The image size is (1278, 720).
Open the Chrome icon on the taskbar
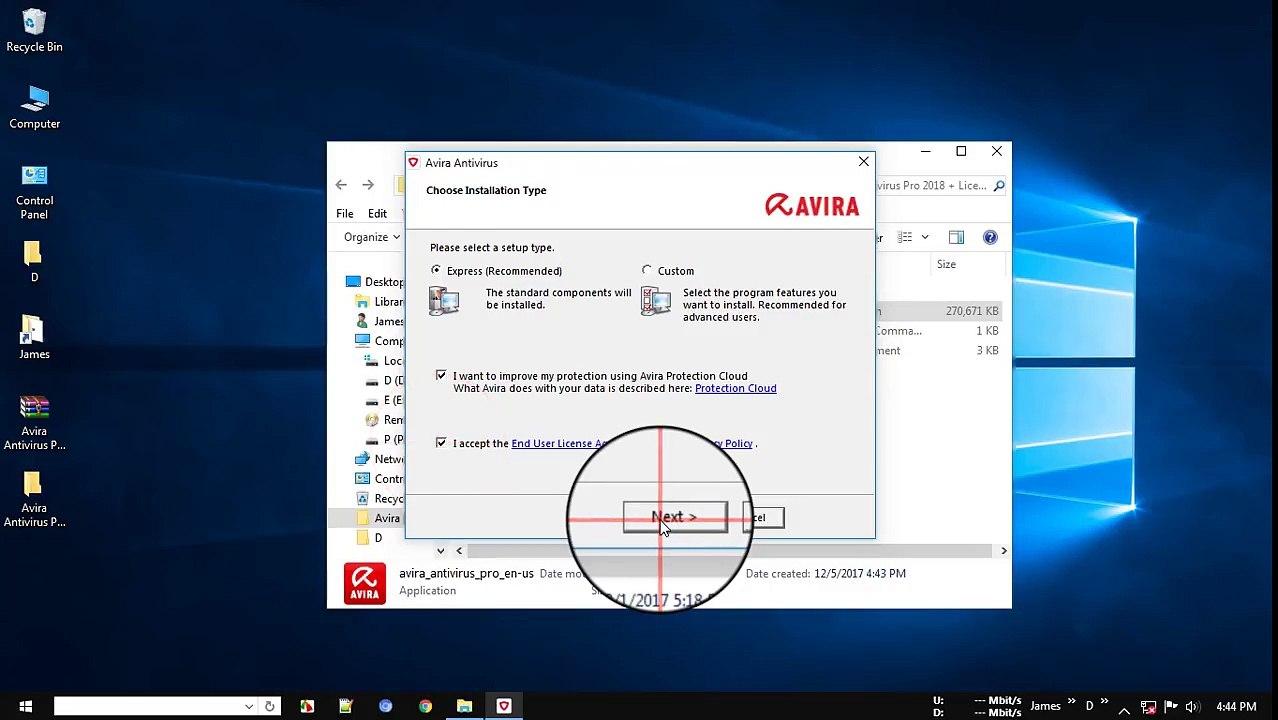[425, 706]
